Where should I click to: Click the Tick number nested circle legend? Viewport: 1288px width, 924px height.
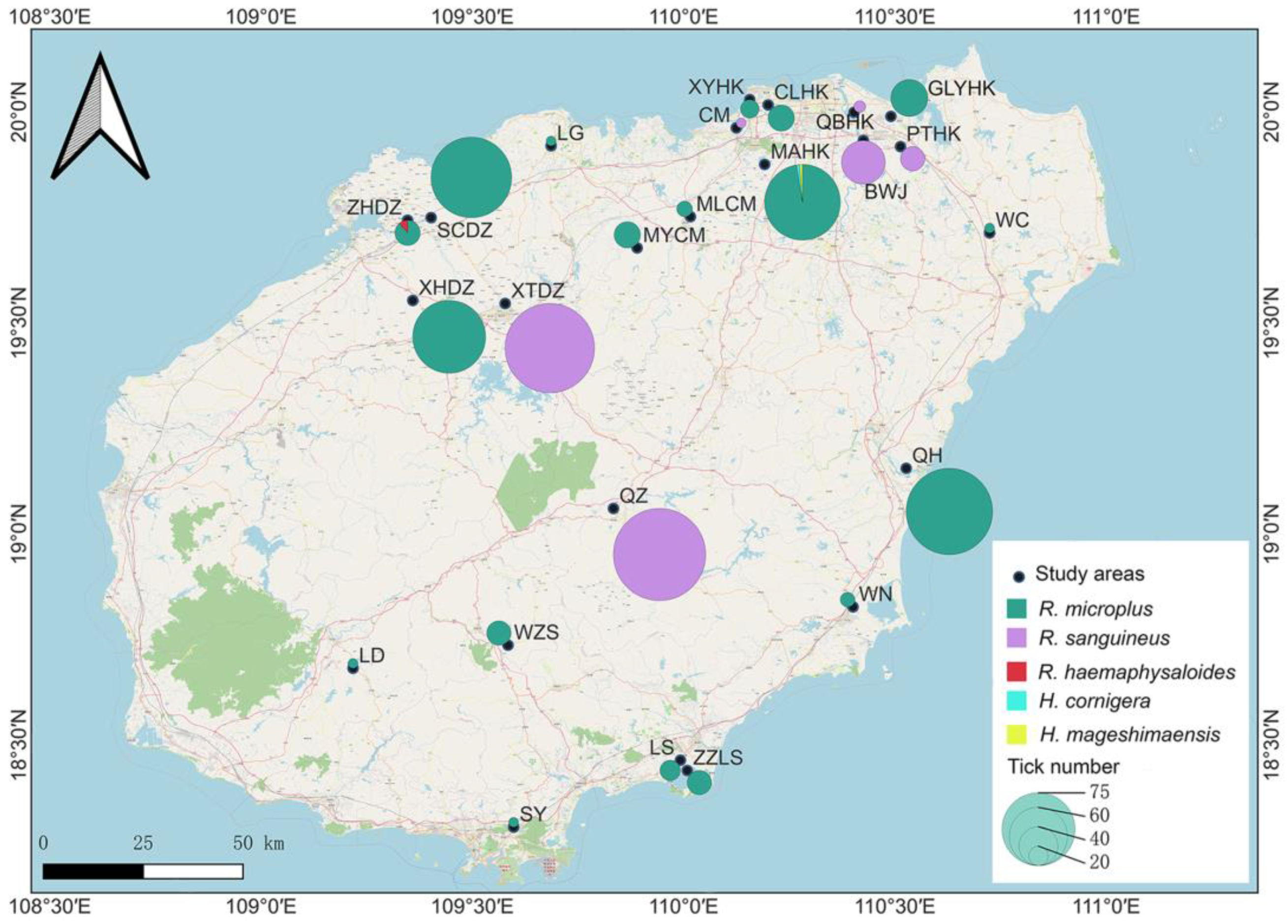click(x=1038, y=828)
